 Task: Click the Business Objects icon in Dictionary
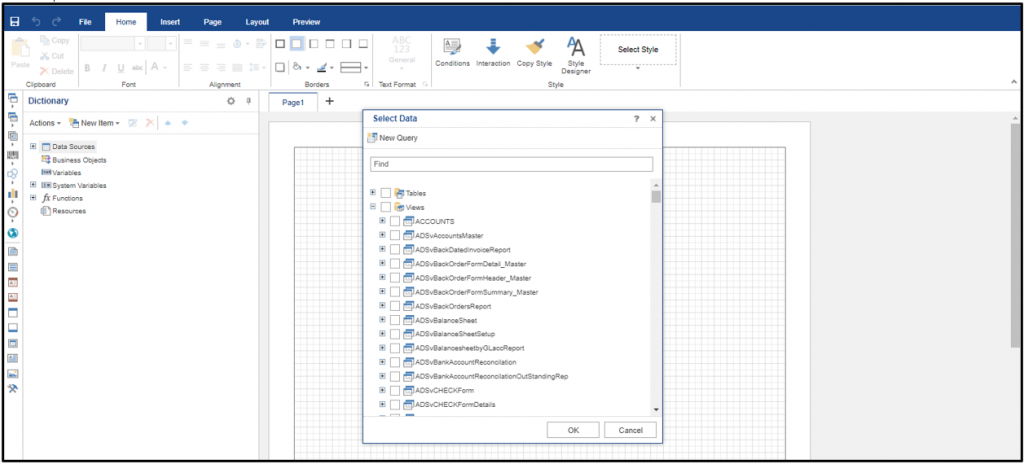click(x=46, y=159)
